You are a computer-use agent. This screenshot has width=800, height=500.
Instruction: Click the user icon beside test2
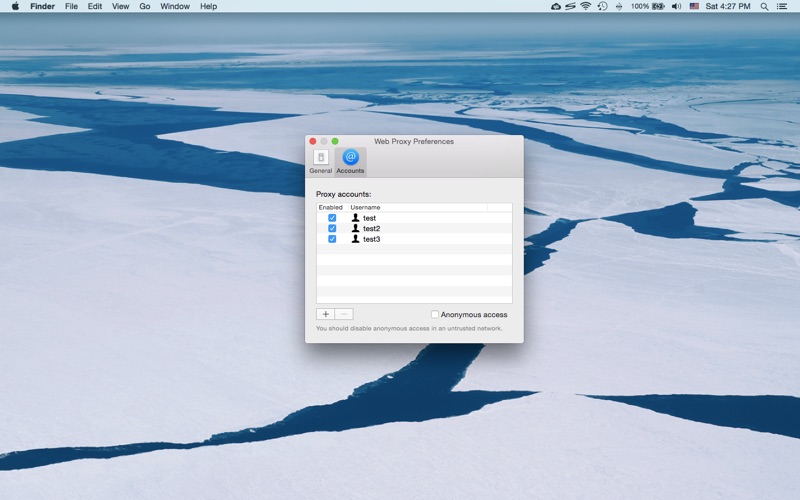click(355, 228)
